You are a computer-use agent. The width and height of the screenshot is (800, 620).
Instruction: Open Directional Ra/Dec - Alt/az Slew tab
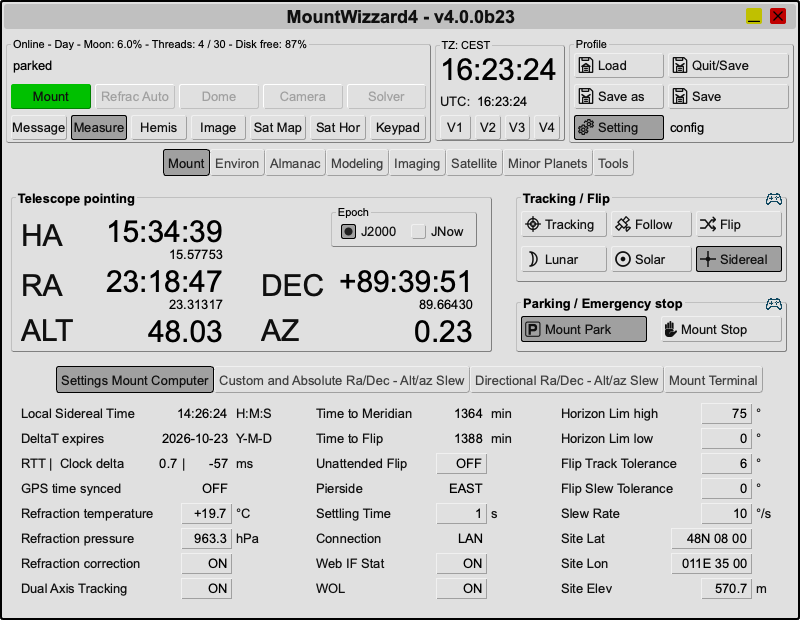click(566, 380)
